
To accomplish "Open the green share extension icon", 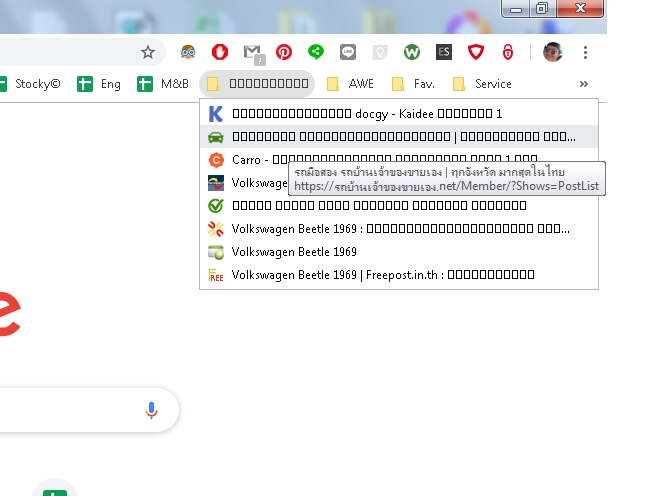I will (x=316, y=52).
